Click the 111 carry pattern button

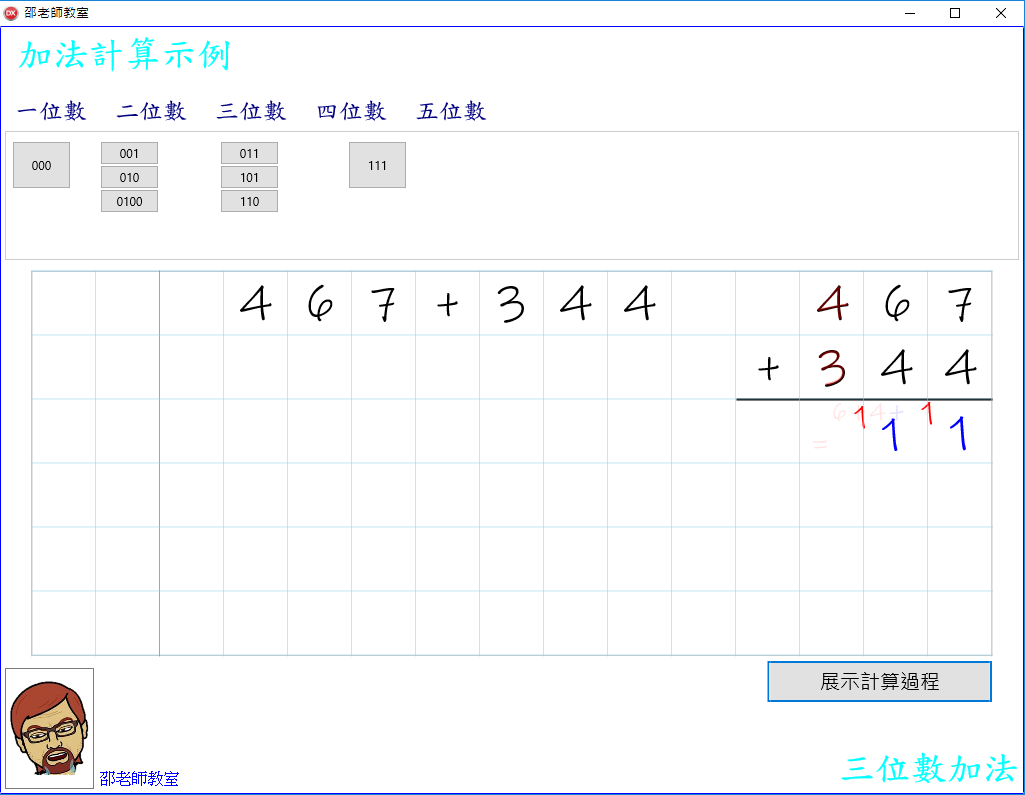click(377, 165)
